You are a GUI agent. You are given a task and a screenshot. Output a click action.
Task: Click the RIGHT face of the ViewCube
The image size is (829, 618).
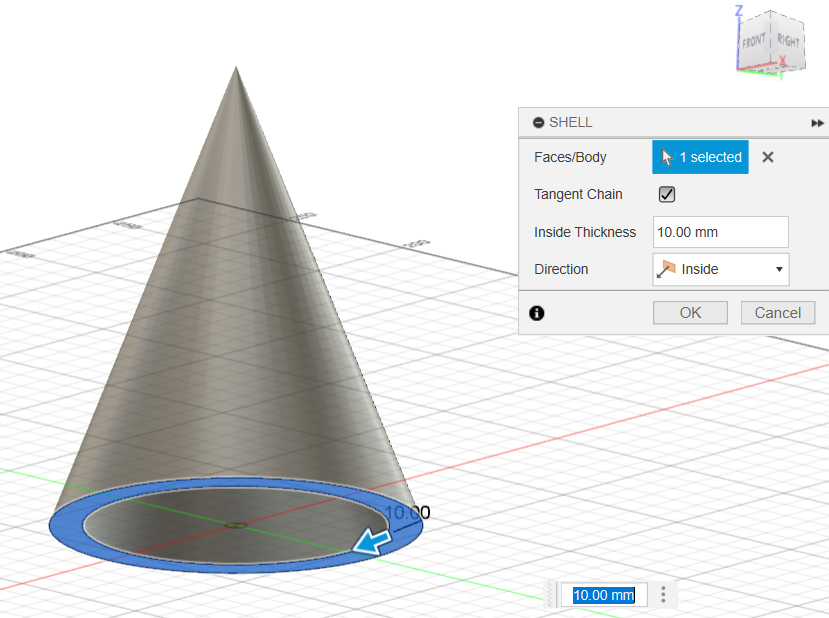coord(788,41)
